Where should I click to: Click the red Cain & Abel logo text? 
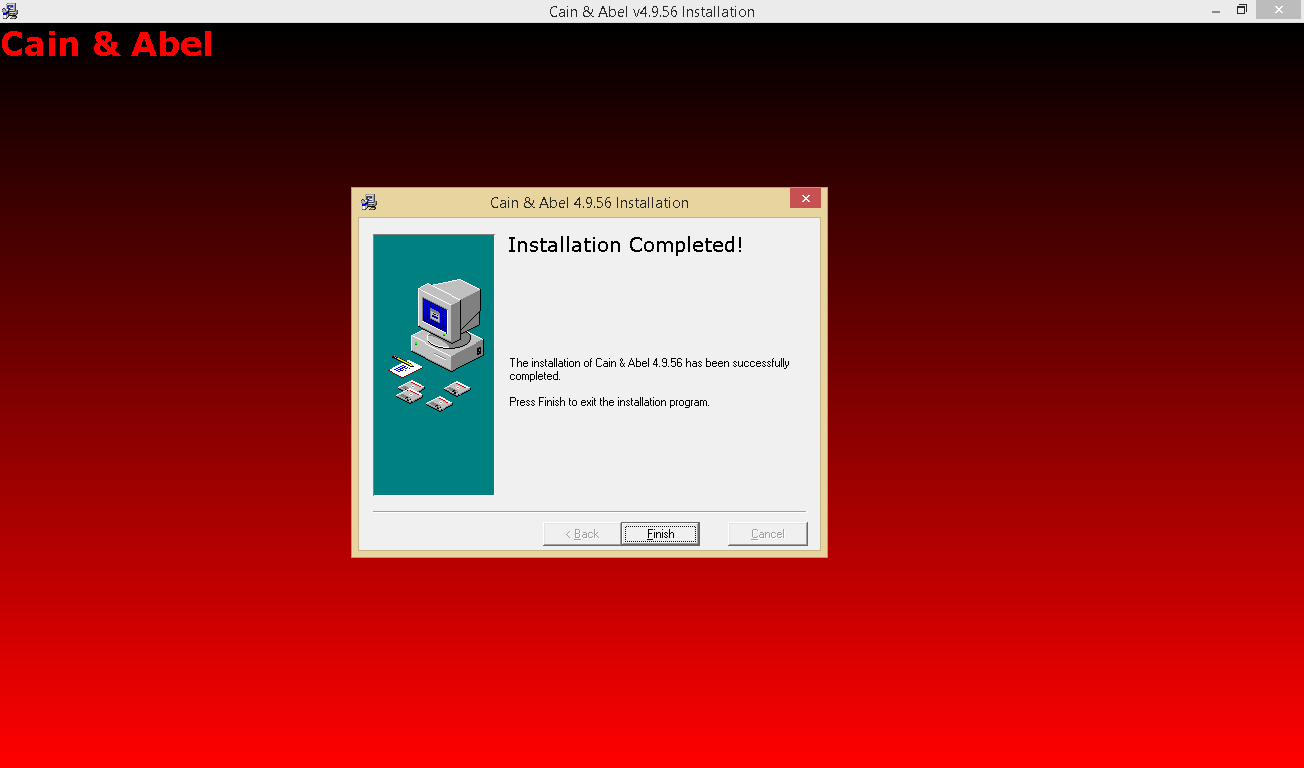[x=106, y=43]
